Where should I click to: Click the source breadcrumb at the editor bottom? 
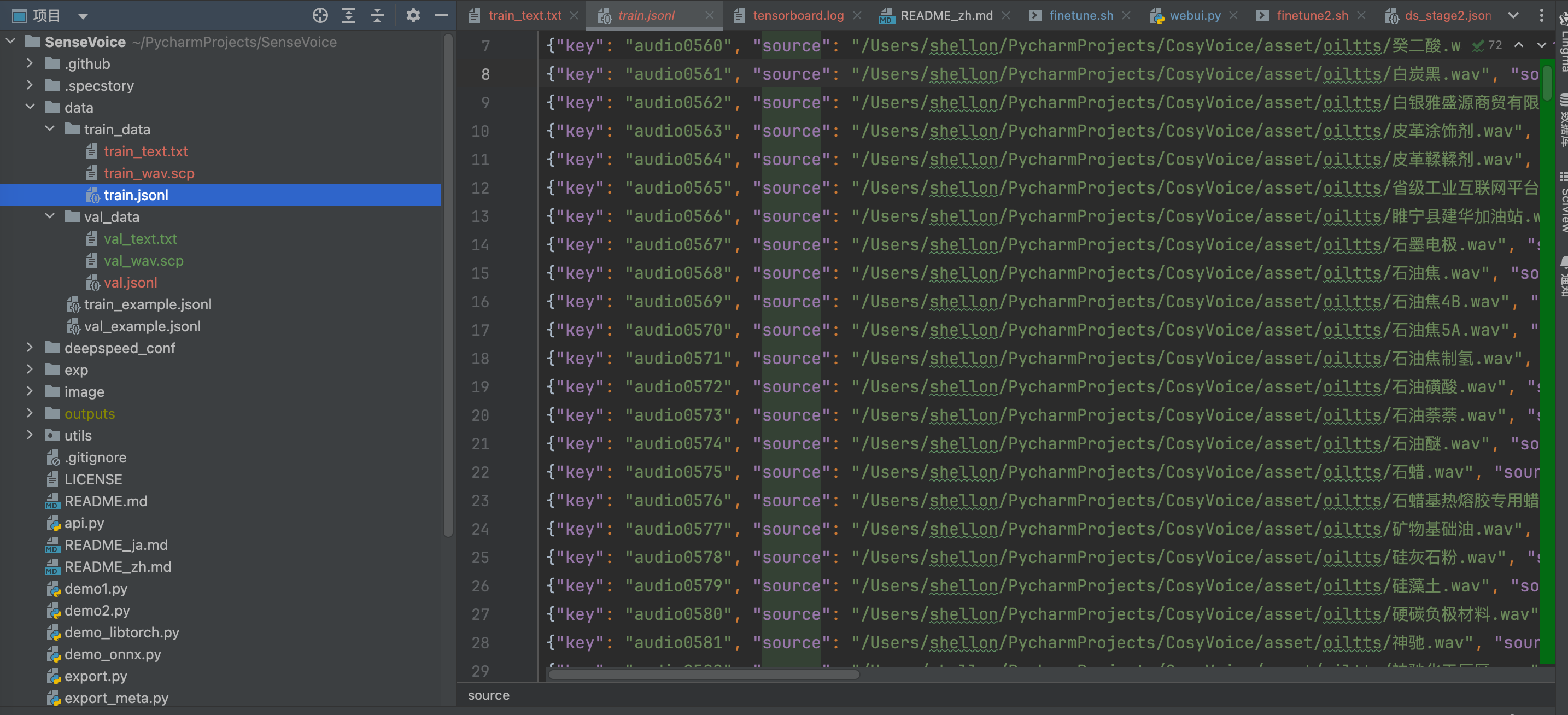[488, 695]
